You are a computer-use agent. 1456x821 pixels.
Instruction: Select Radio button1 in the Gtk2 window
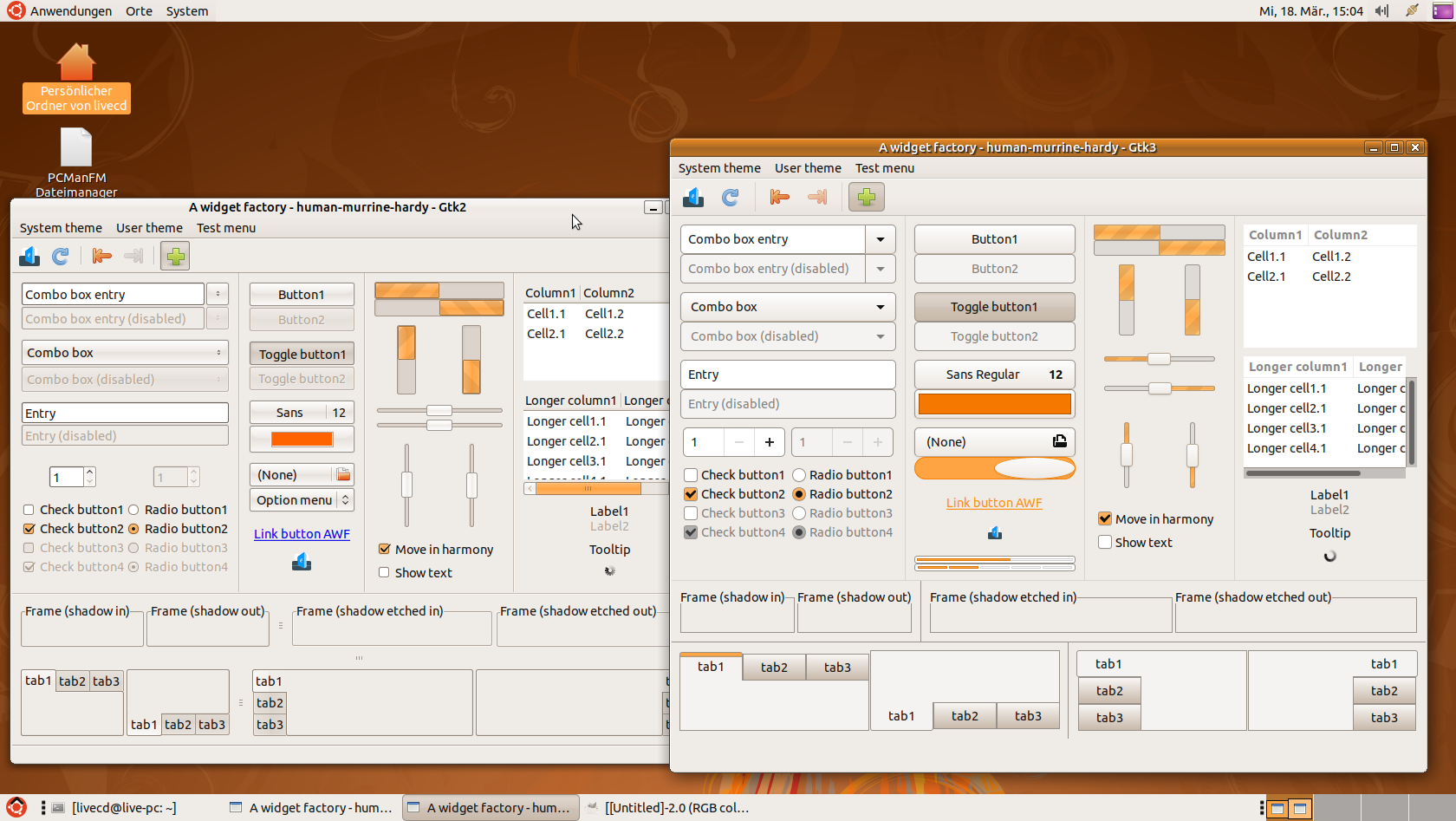(x=133, y=510)
